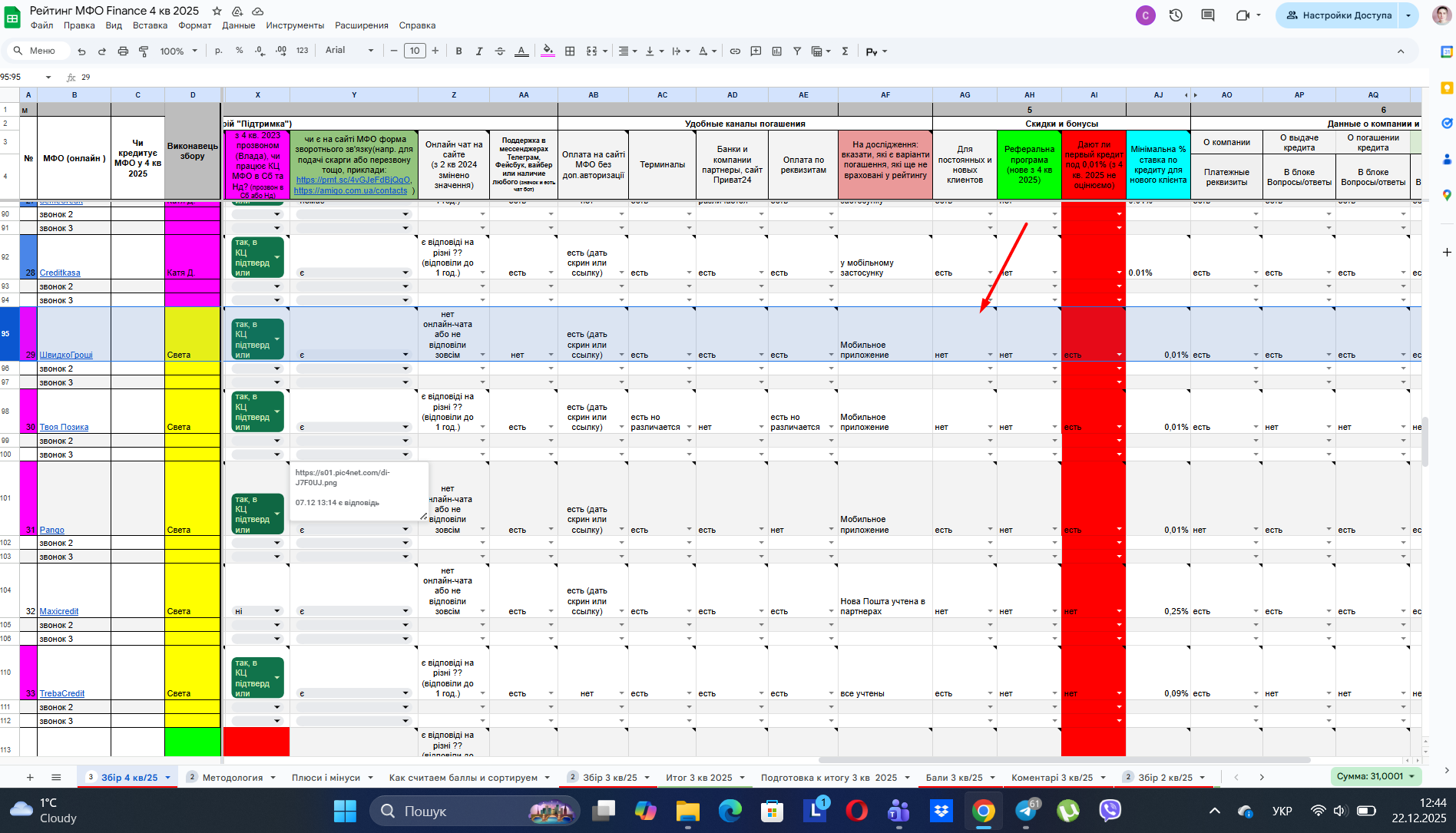Switch to the Методология sheet tab
The image size is (1456, 833).
coord(232,778)
